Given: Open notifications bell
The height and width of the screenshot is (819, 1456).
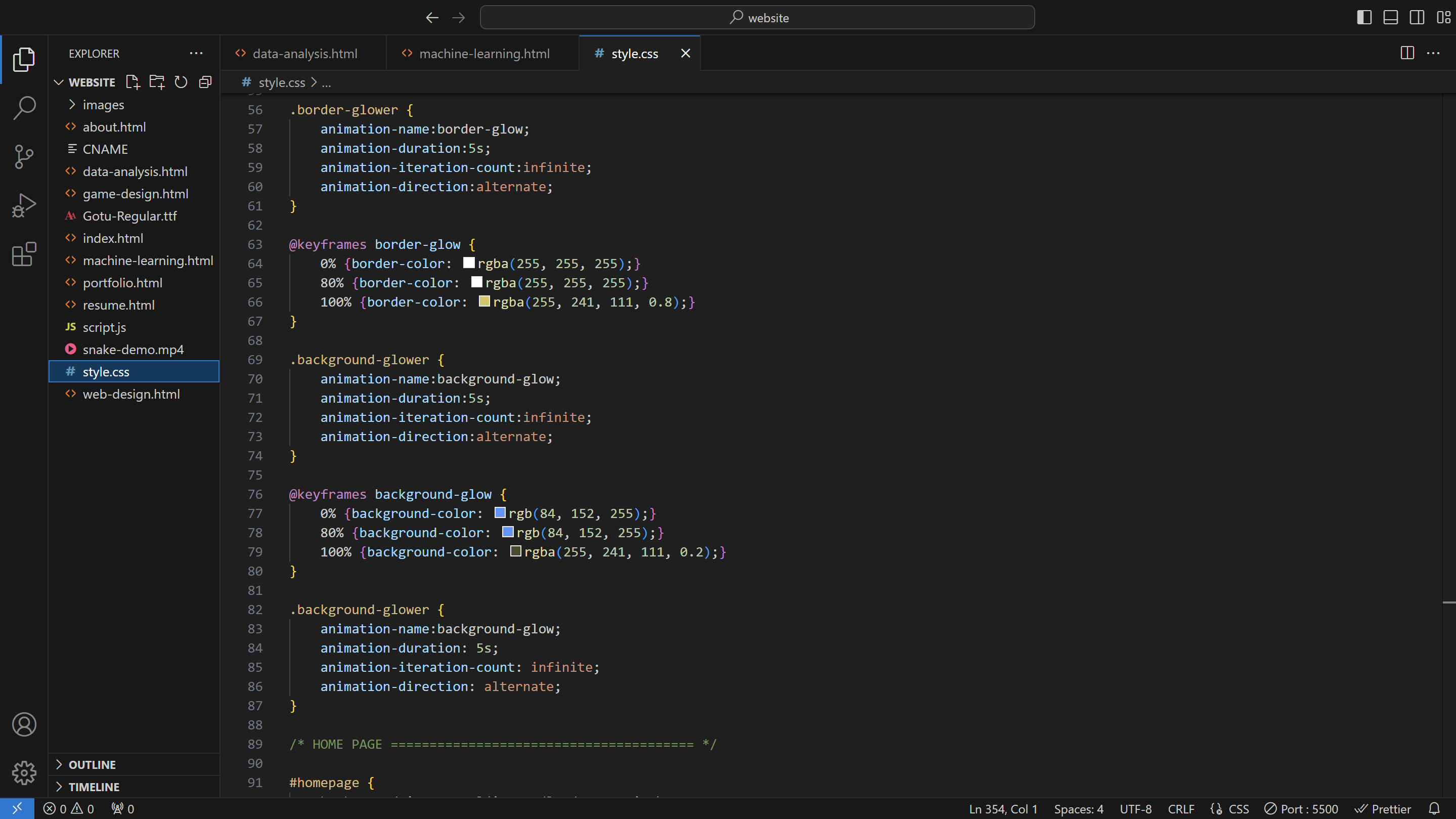Looking at the screenshot, I should click(1434, 809).
